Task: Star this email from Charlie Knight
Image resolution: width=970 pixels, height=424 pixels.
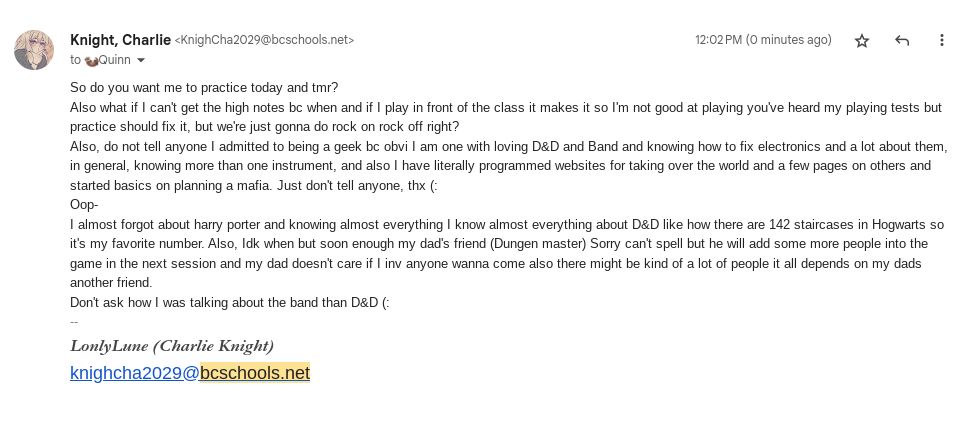Action: pyautogui.click(x=862, y=41)
